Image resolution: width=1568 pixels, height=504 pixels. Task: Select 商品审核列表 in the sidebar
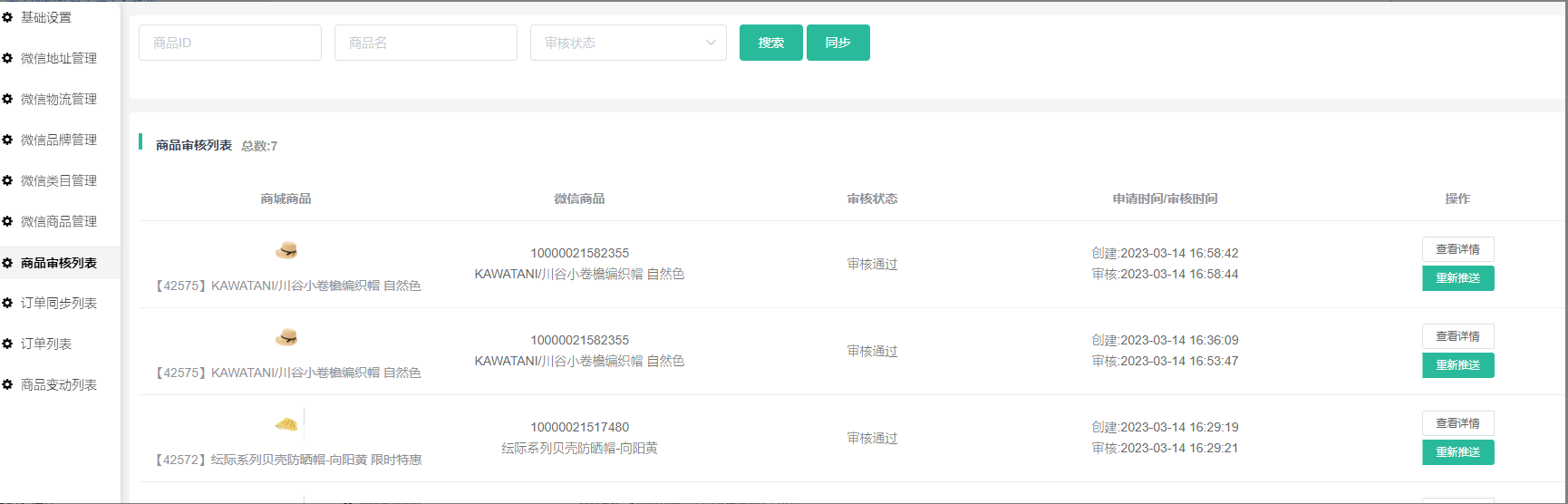(59, 263)
